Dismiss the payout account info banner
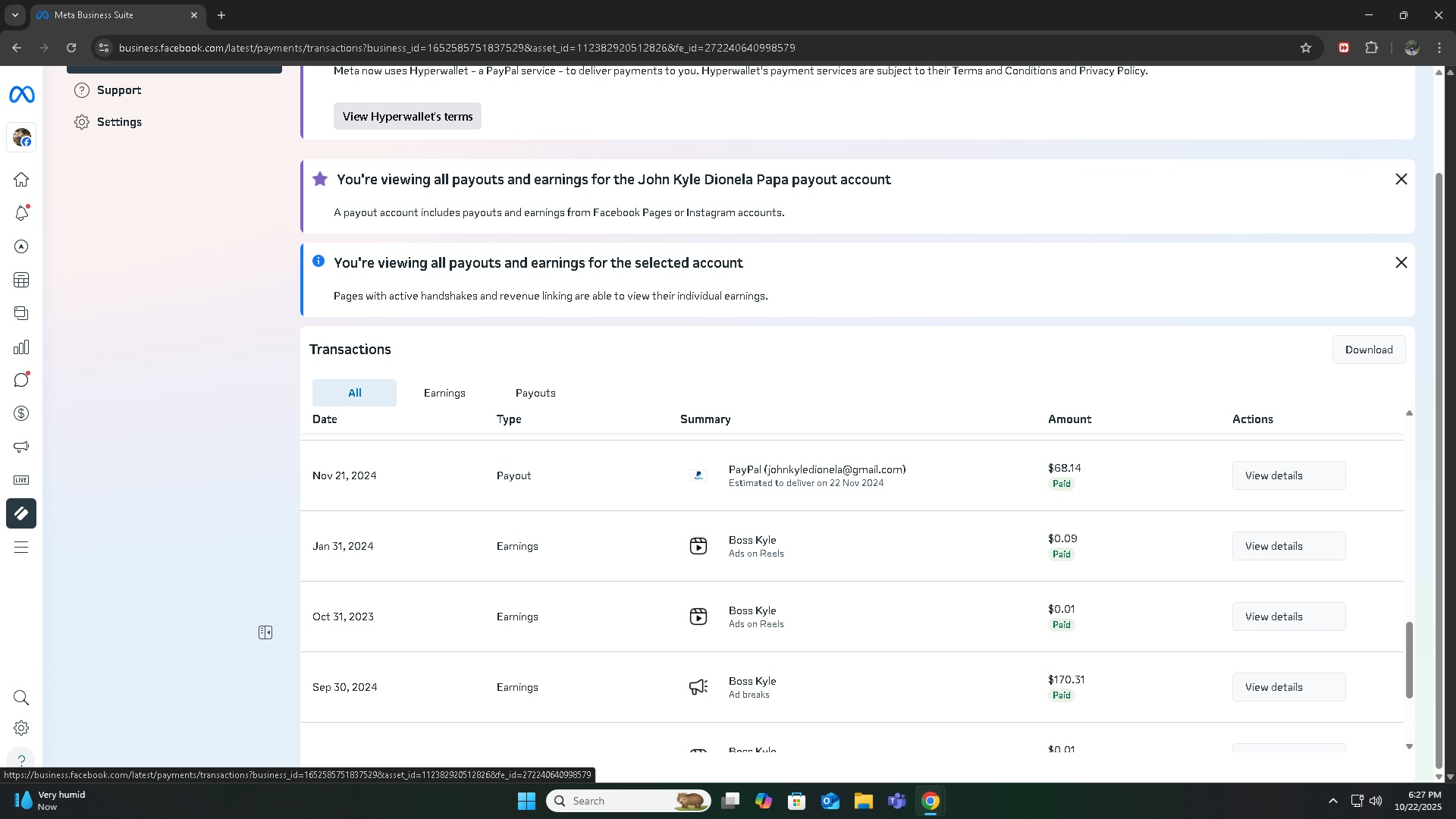Screen dimensions: 1456x819 [x=1401, y=180]
